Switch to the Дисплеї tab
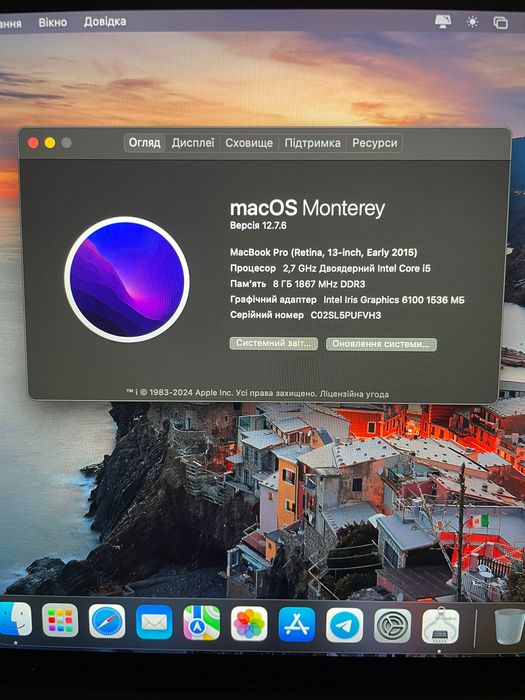The height and width of the screenshot is (700, 525). [x=193, y=143]
